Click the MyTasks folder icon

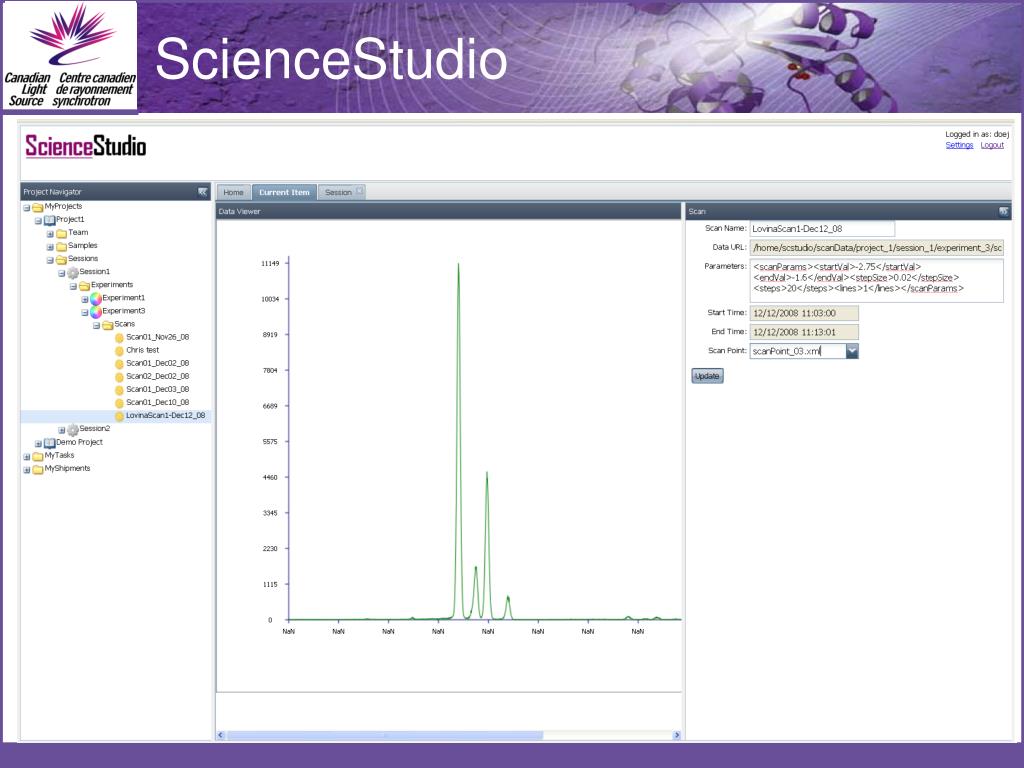pyautogui.click(x=38, y=456)
